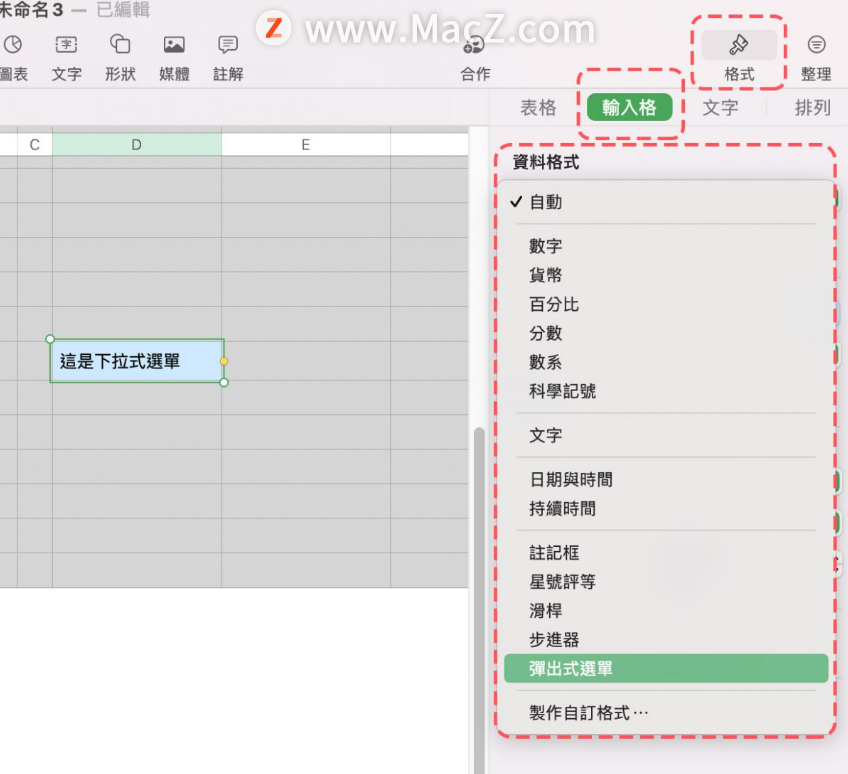Viewport: 848px width, 774px height.
Task: Click cell containing 這是下拉式選單
Action: (x=137, y=361)
